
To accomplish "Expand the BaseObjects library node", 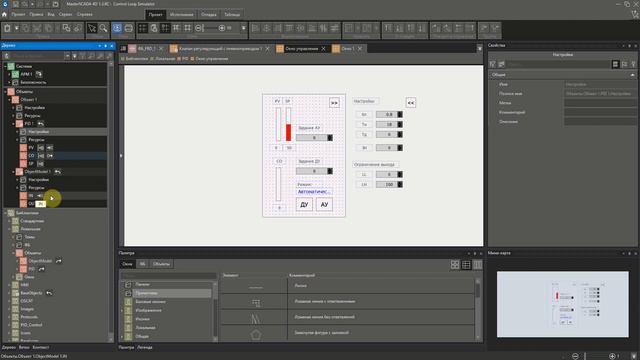I will [x=9, y=293].
